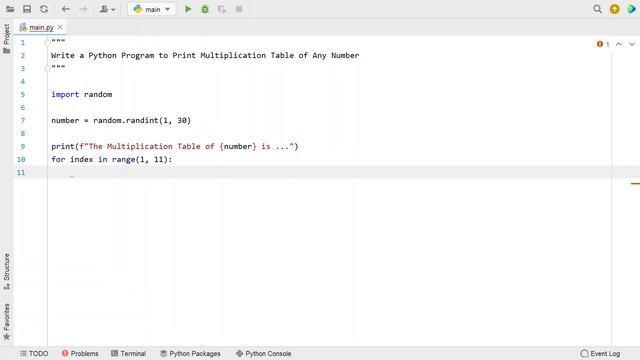Screen dimensions: 640x360
Task: Collapse docstring fold marker at line 1
Action: [47, 42]
